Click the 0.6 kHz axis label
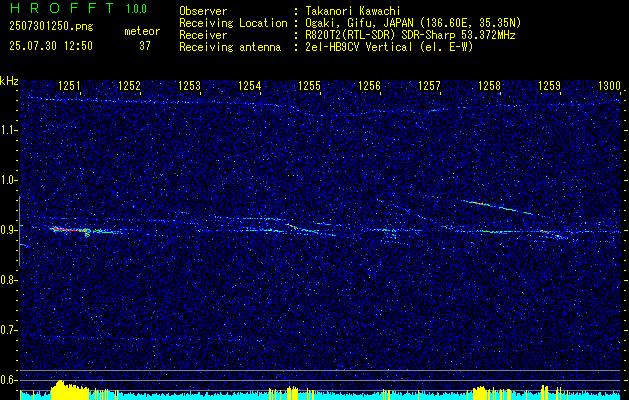Screen dimensions: 629x400 [9, 380]
